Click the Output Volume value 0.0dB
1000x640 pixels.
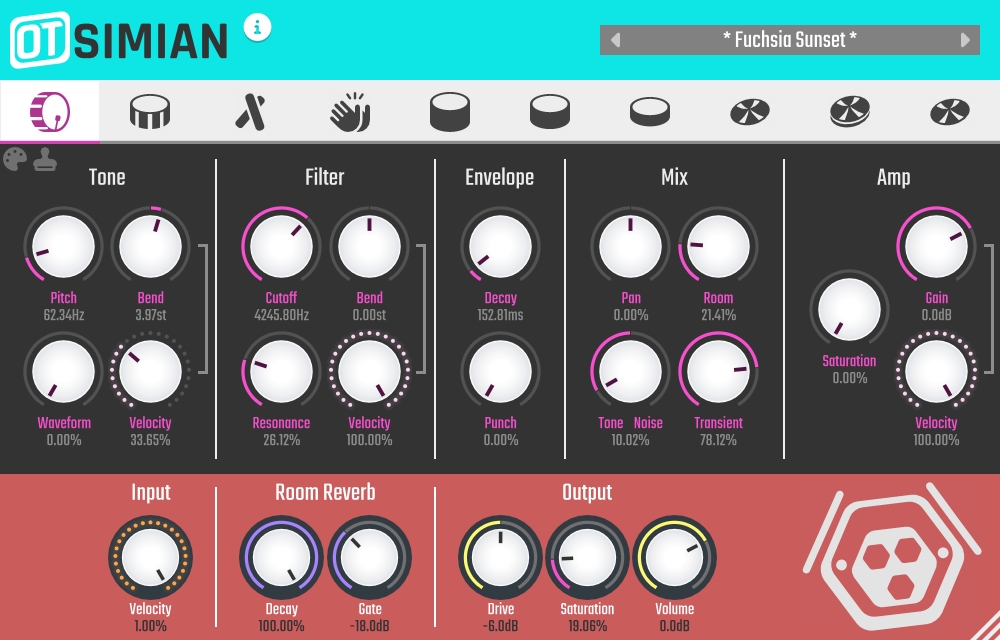click(x=674, y=626)
